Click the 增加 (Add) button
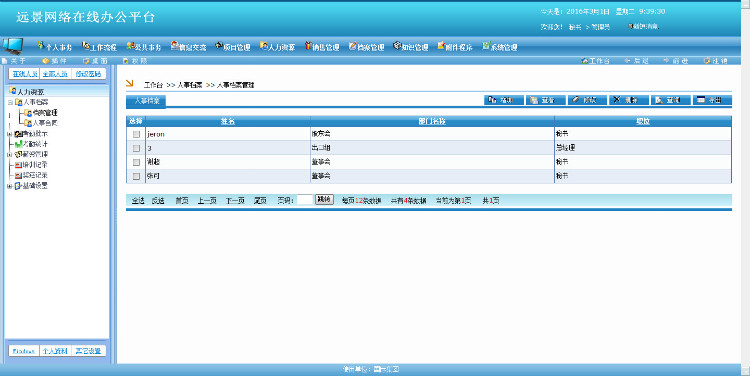Screen dimensions: 750x376 (x=504, y=100)
